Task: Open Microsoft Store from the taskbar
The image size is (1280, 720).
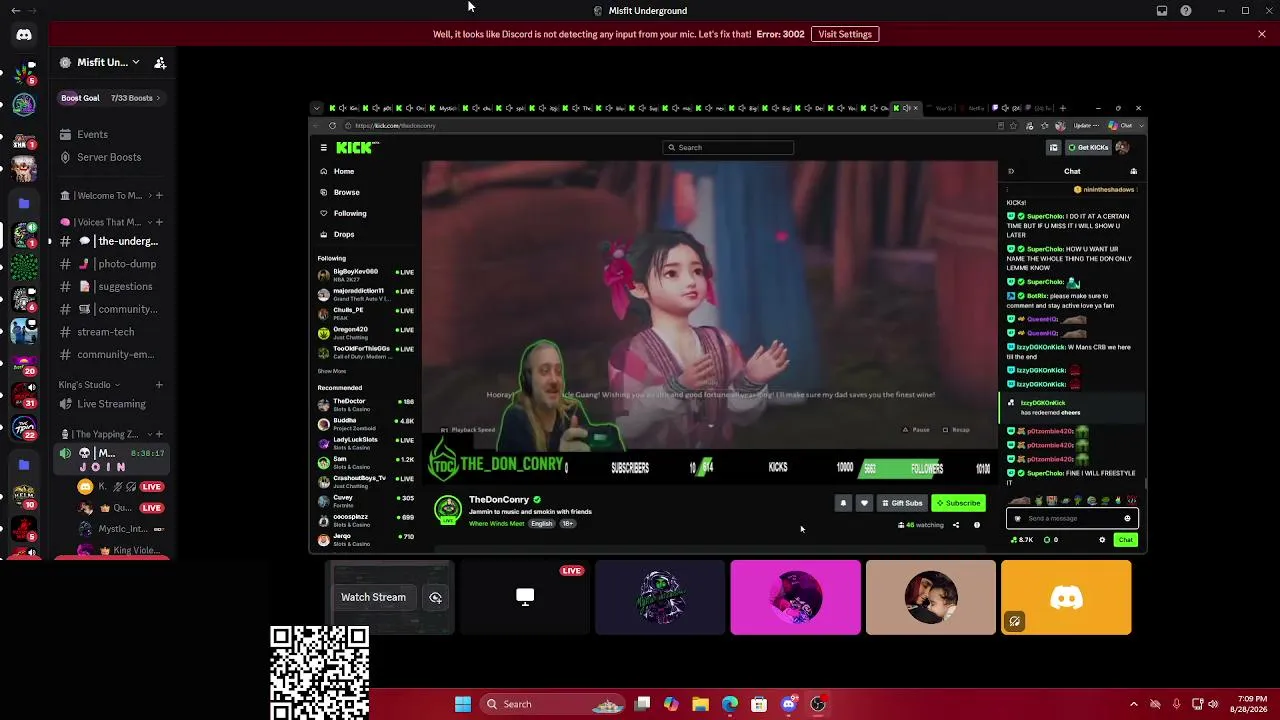Action: click(759, 704)
